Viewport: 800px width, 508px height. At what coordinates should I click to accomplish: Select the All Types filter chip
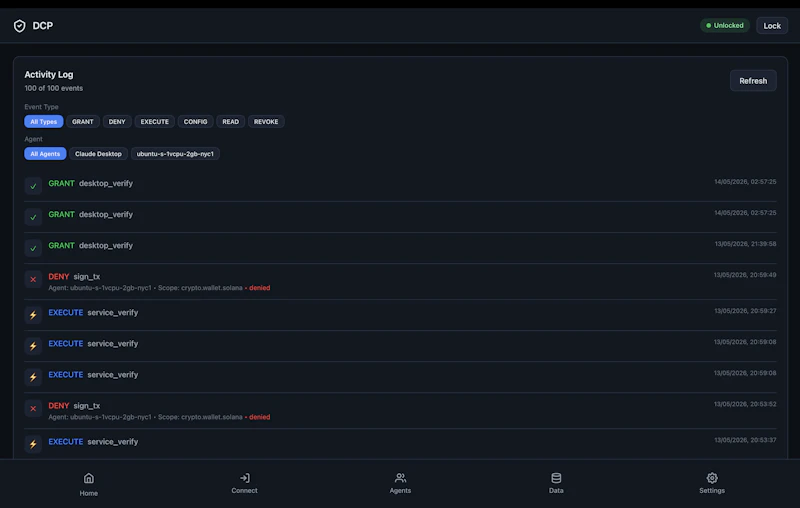pyautogui.click(x=43, y=121)
